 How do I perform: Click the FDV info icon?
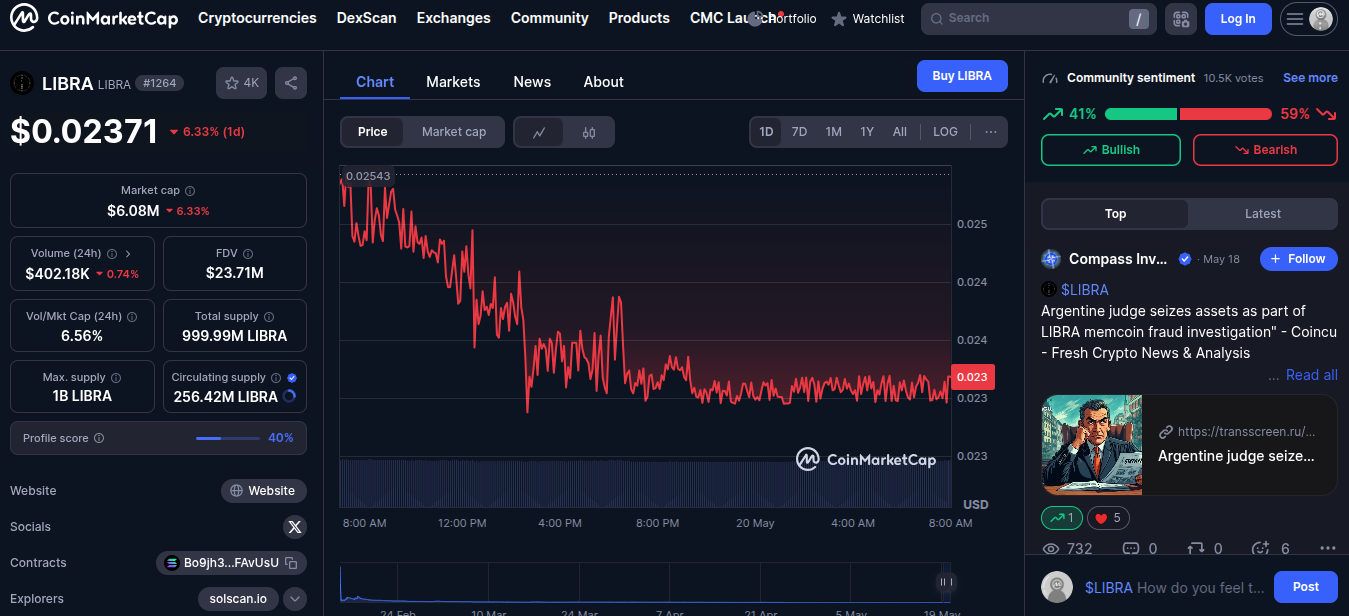(x=248, y=254)
